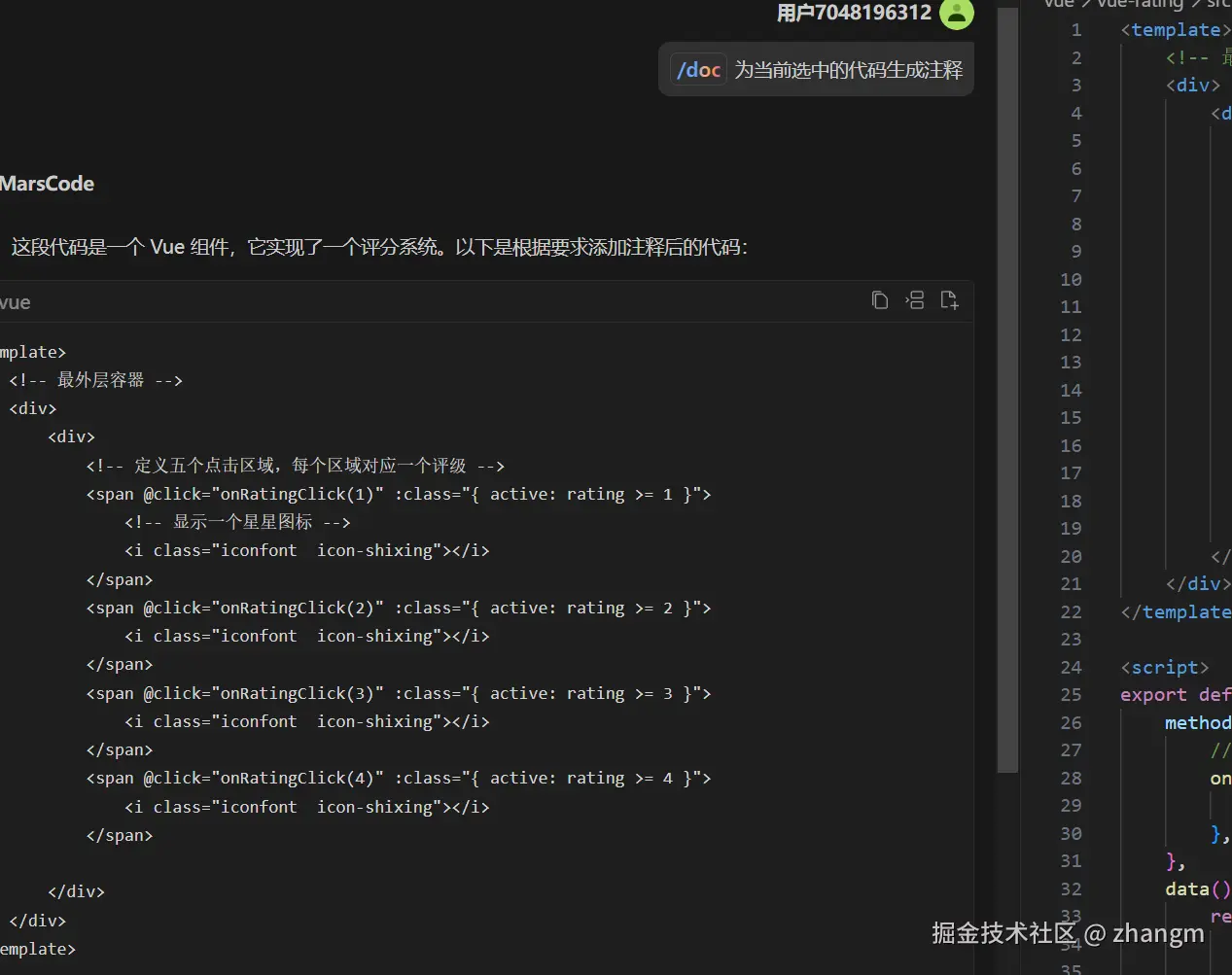Click <template> tag on editor line 1
The height and width of the screenshot is (975, 1232).
(1176, 30)
